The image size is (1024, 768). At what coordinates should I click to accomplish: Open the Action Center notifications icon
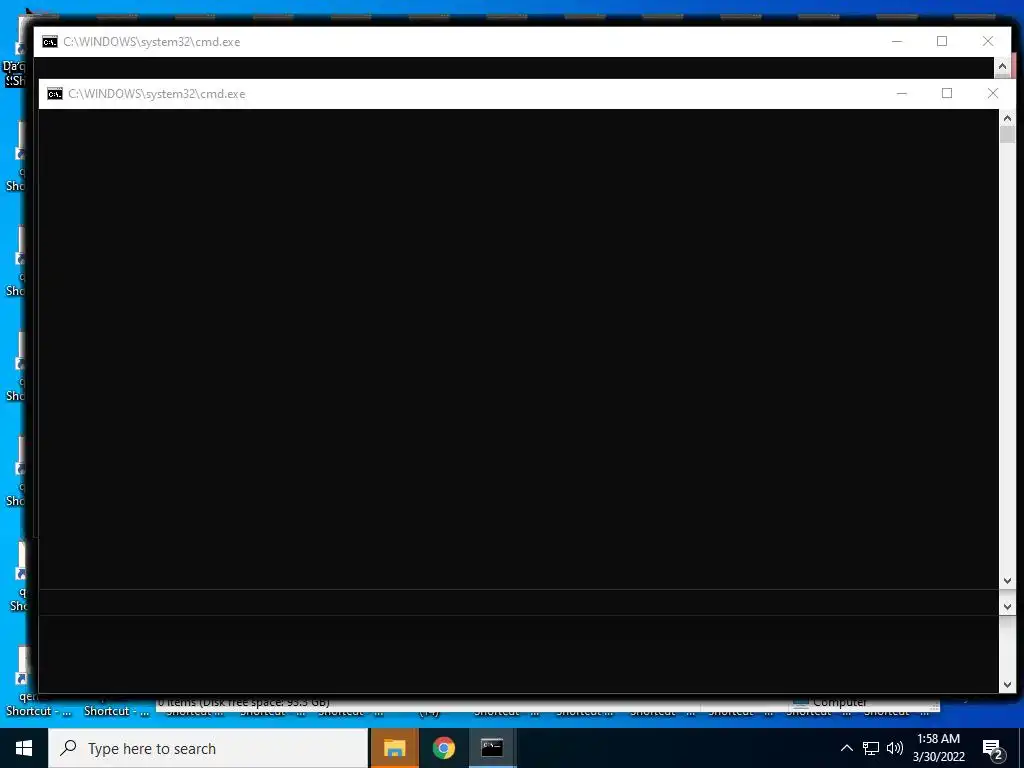tap(993, 749)
